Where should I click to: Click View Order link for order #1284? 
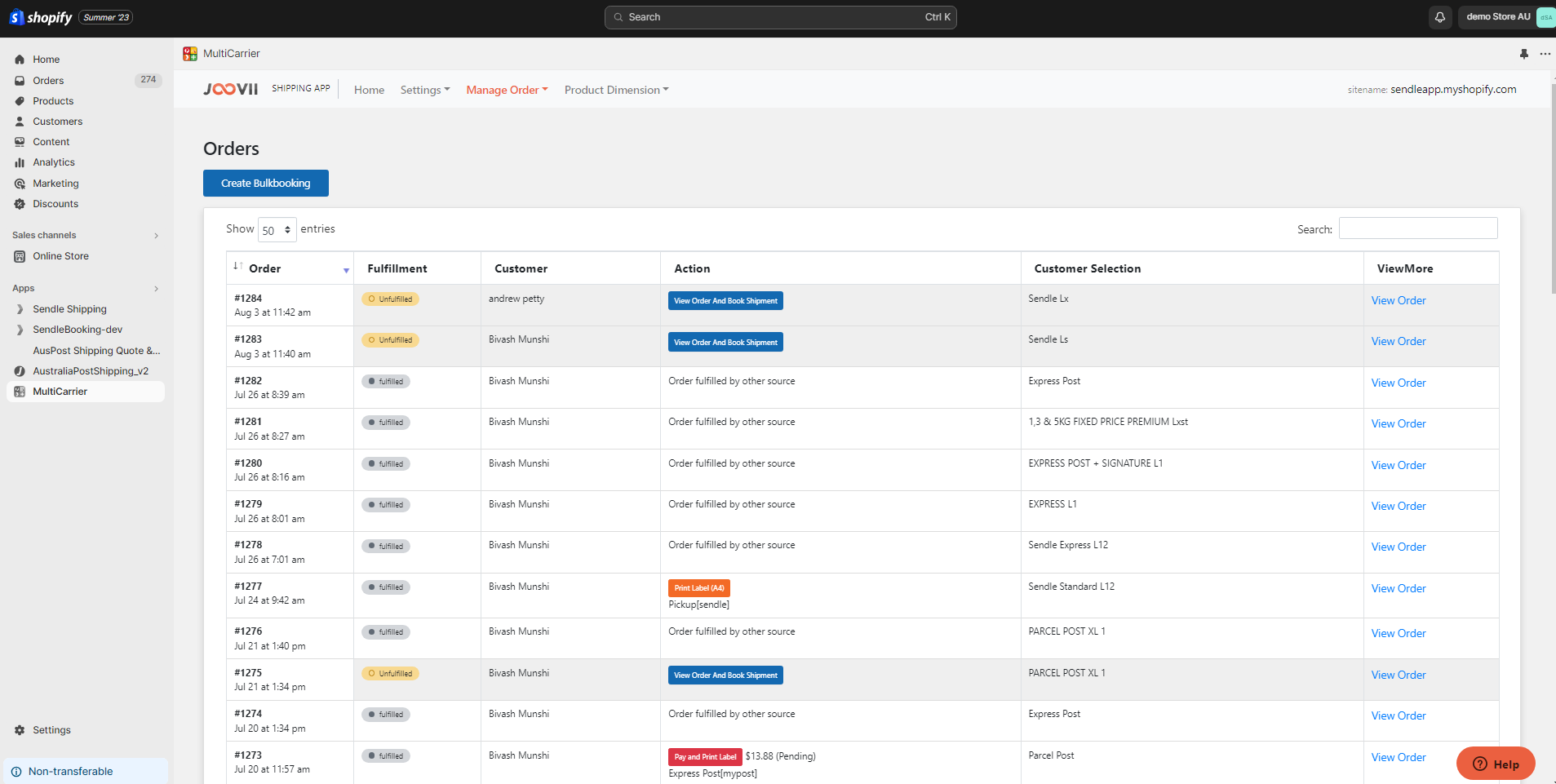pos(1398,300)
